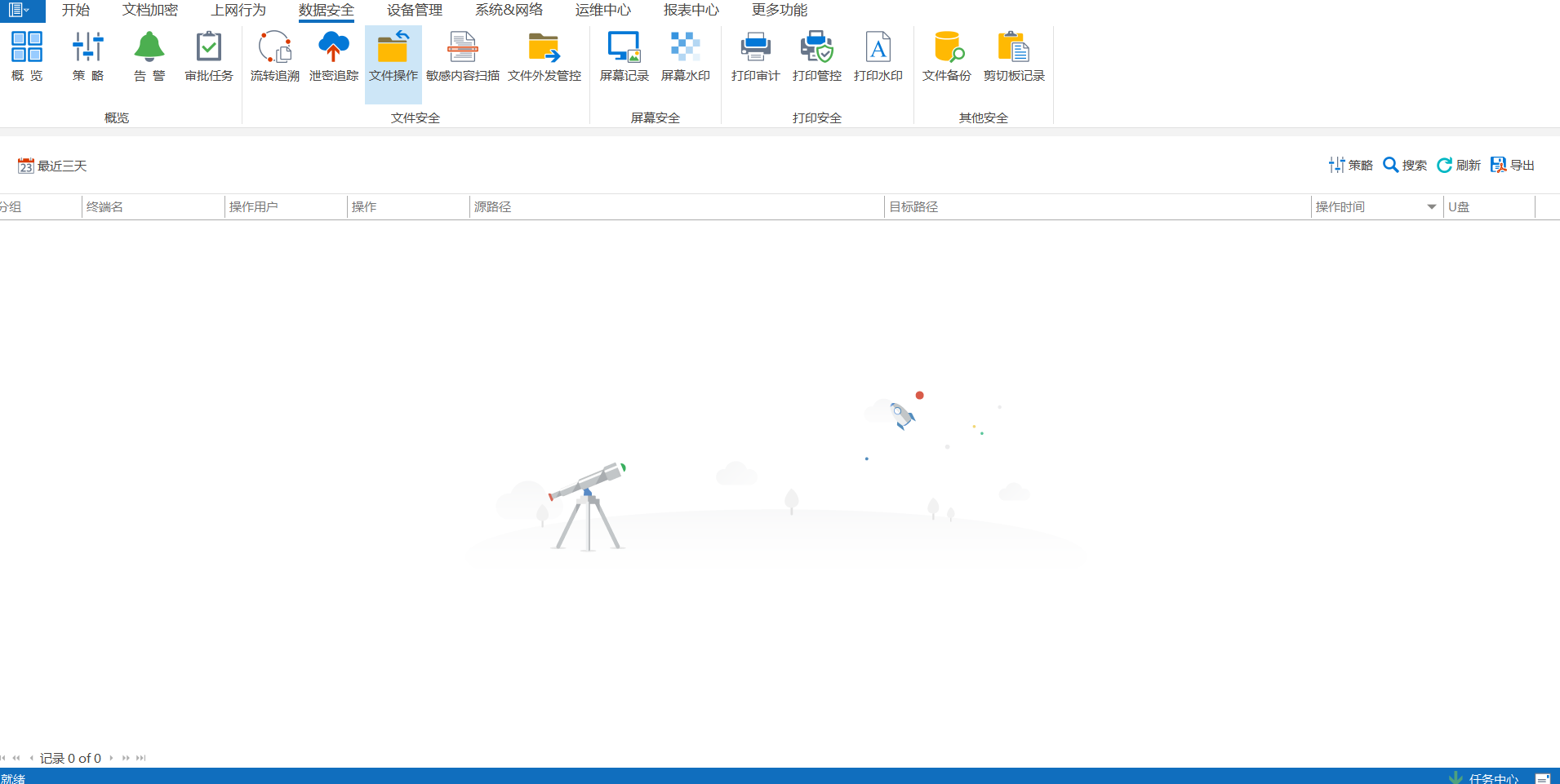Go to the next record with single-right arrow
Screen dimensions: 1560x784
[111, 758]
